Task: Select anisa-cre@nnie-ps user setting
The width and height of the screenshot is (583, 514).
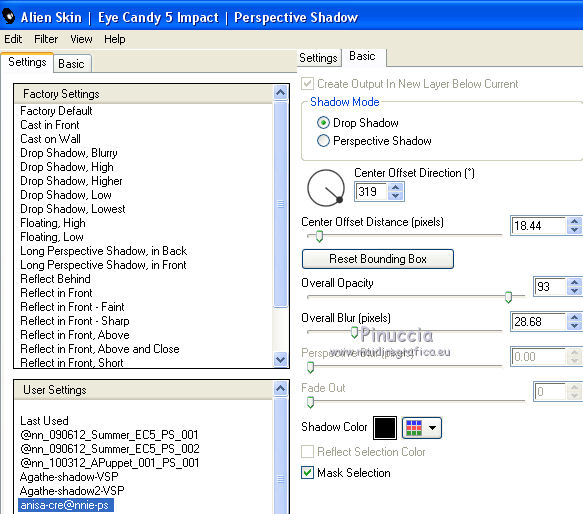Action: tap(66, 505)
